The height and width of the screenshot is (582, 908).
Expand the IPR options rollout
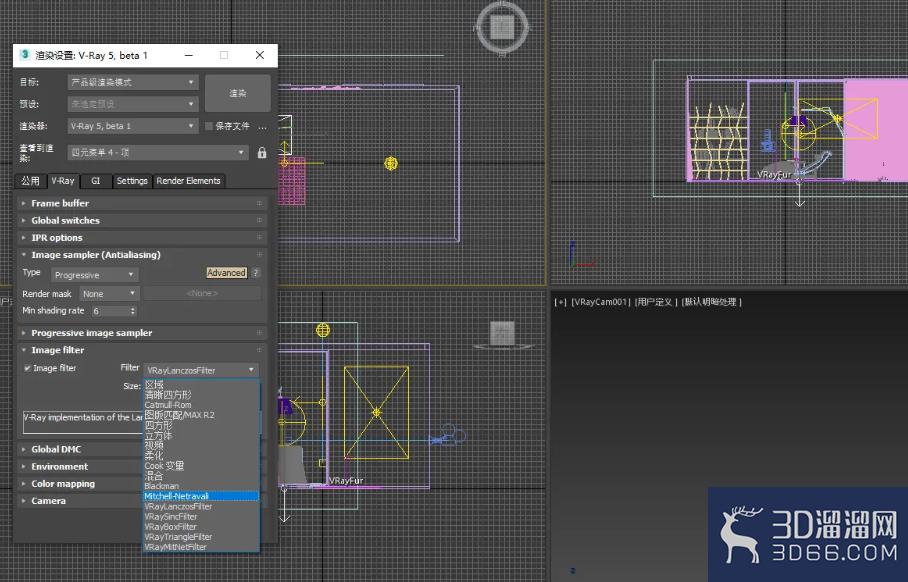(141, 237)
